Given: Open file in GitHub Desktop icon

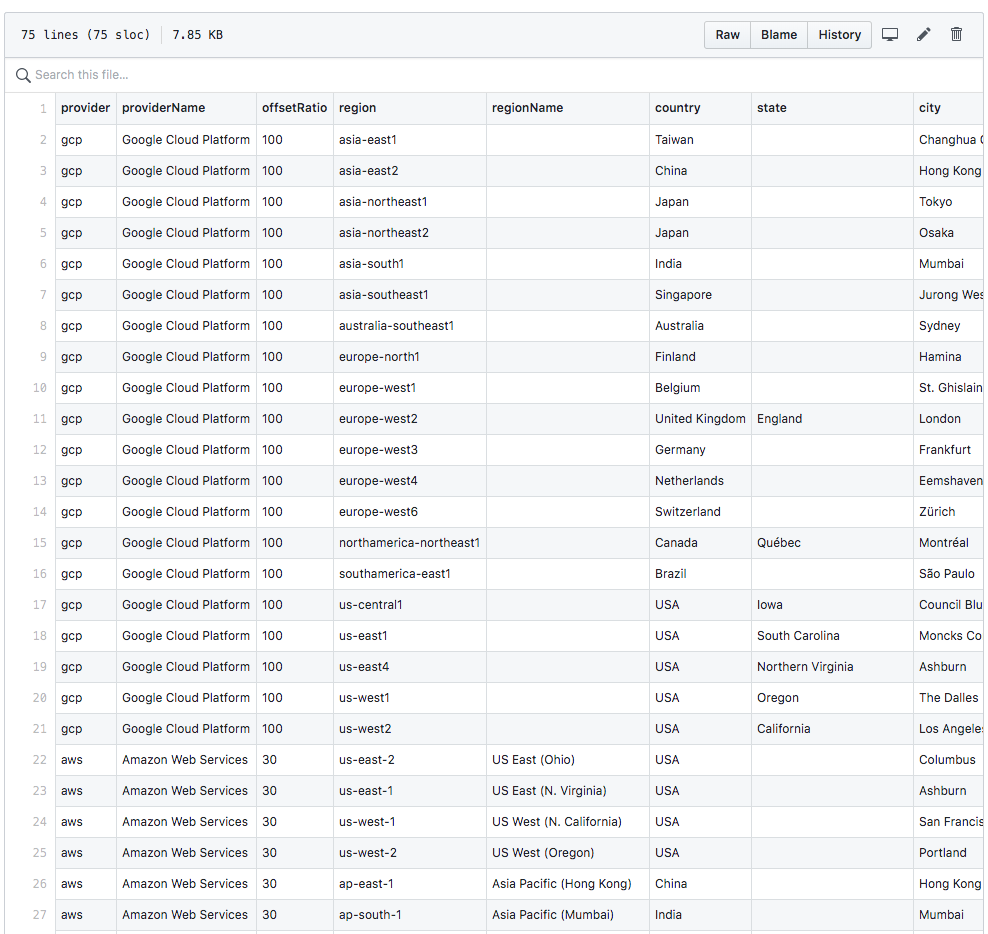Looking at the screenshot, I should pyautogui.click(x=890, y=35).
